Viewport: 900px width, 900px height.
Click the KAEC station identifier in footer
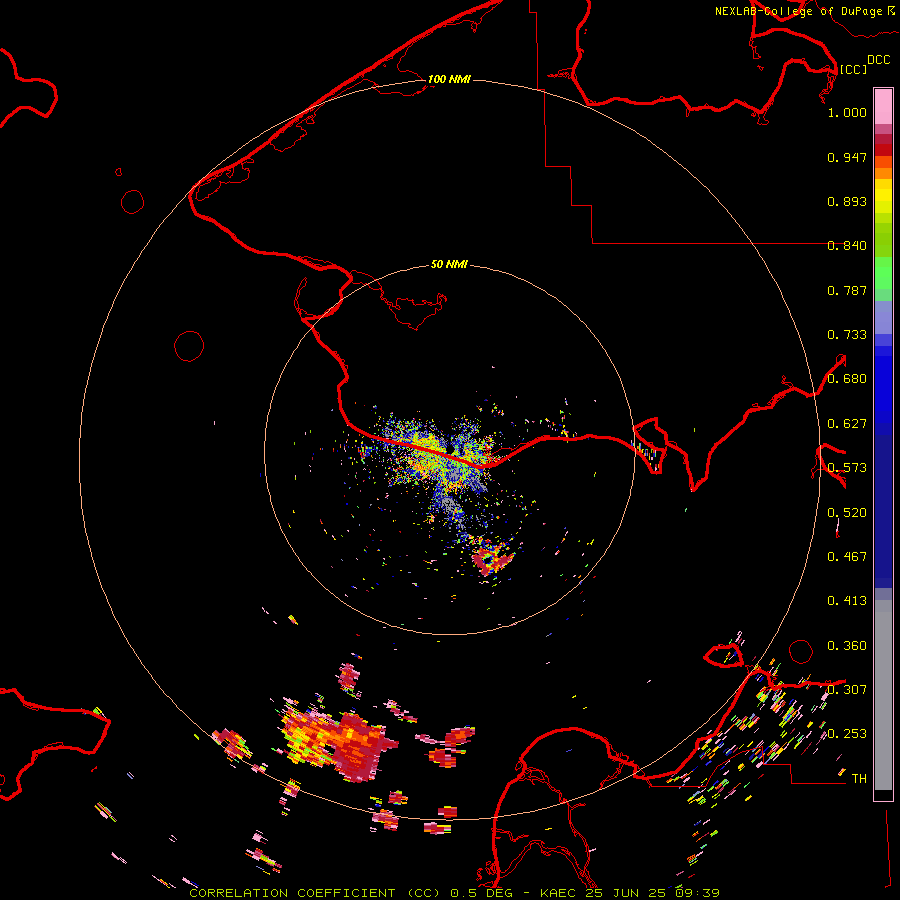click(558, 893)
